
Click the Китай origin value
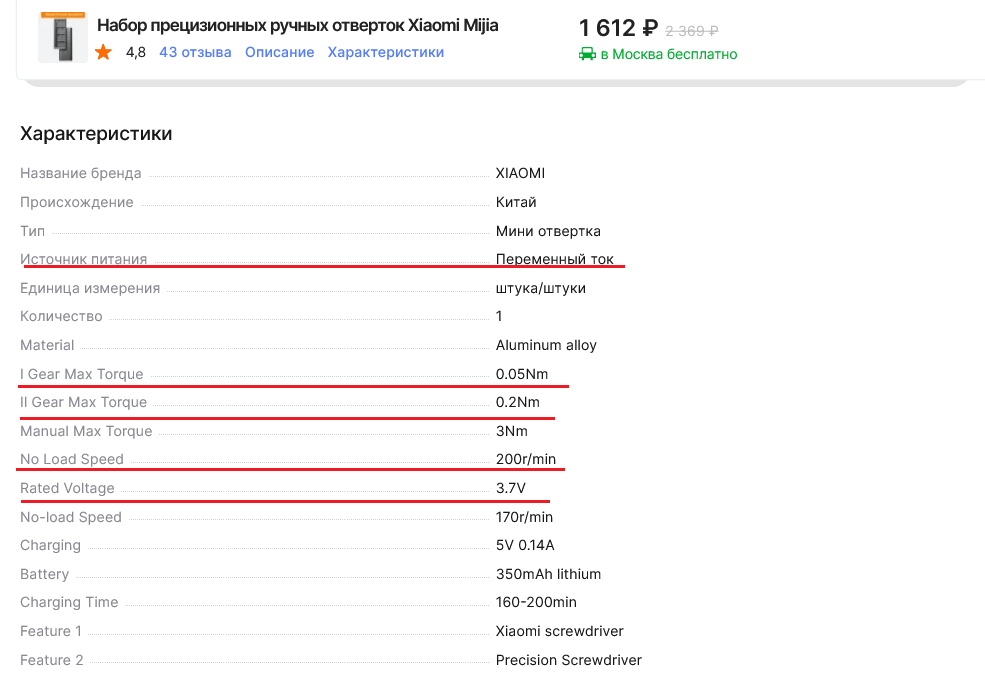point(516,202)
